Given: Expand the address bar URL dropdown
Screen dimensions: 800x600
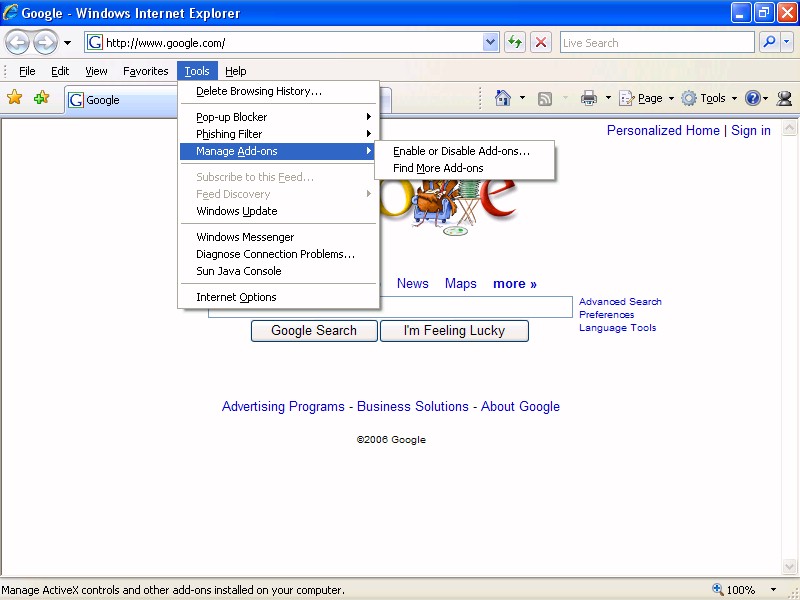Looking at the screenshot, I should click(x=491, y=42).
